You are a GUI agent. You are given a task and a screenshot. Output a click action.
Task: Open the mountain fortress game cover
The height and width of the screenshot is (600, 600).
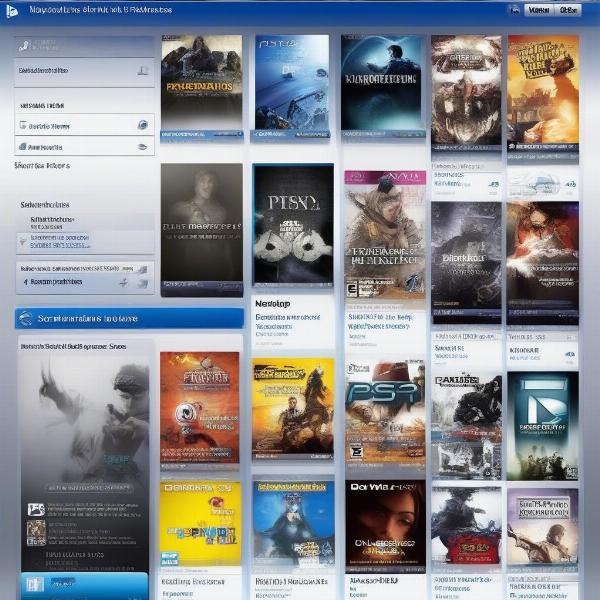pyautogui.click(x=202, y=82)
